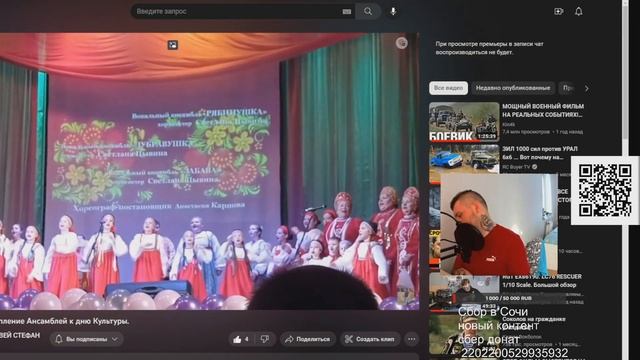The width and height of the screenshot is (640, 360).
Task: Select the "Недавно опубликованные" filter chip
Action: 513,88
